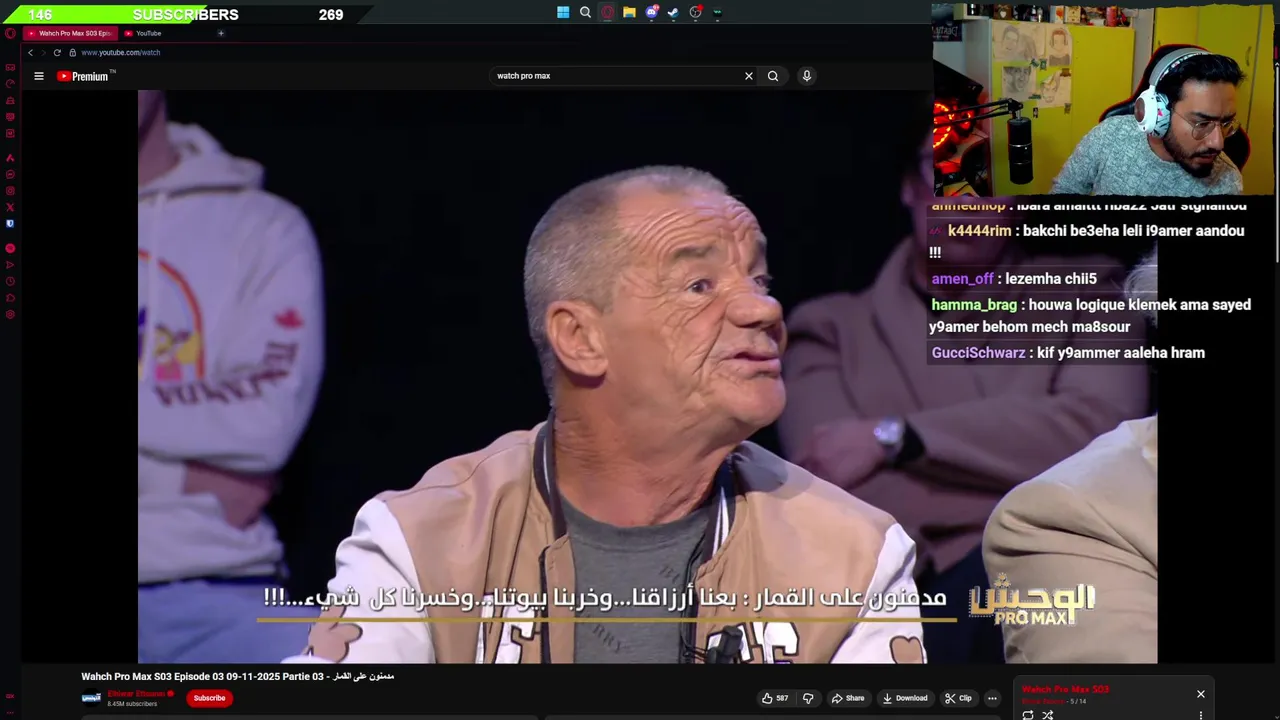Open more actions three-dot menu
The image size is (1280, 720).
(992, 698)
